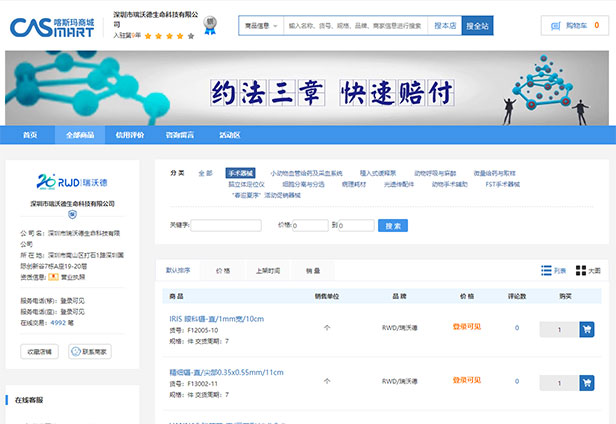Viewport: 616px width, 424px height.
Task: Click the RWD 瑞沃德 store logo
Action: [65, 181]
